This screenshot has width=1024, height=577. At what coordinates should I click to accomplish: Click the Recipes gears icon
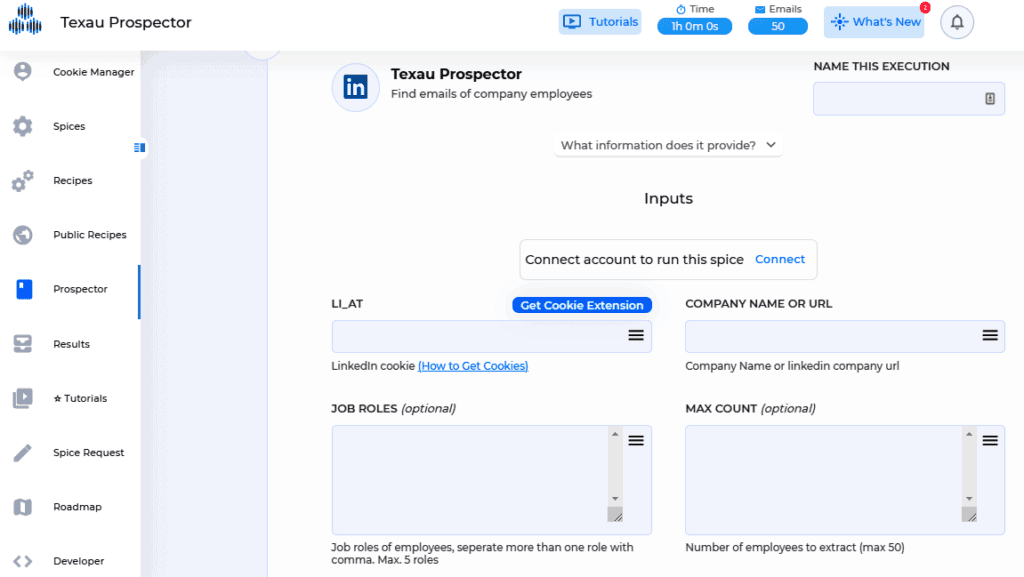[x=23, y=181]
